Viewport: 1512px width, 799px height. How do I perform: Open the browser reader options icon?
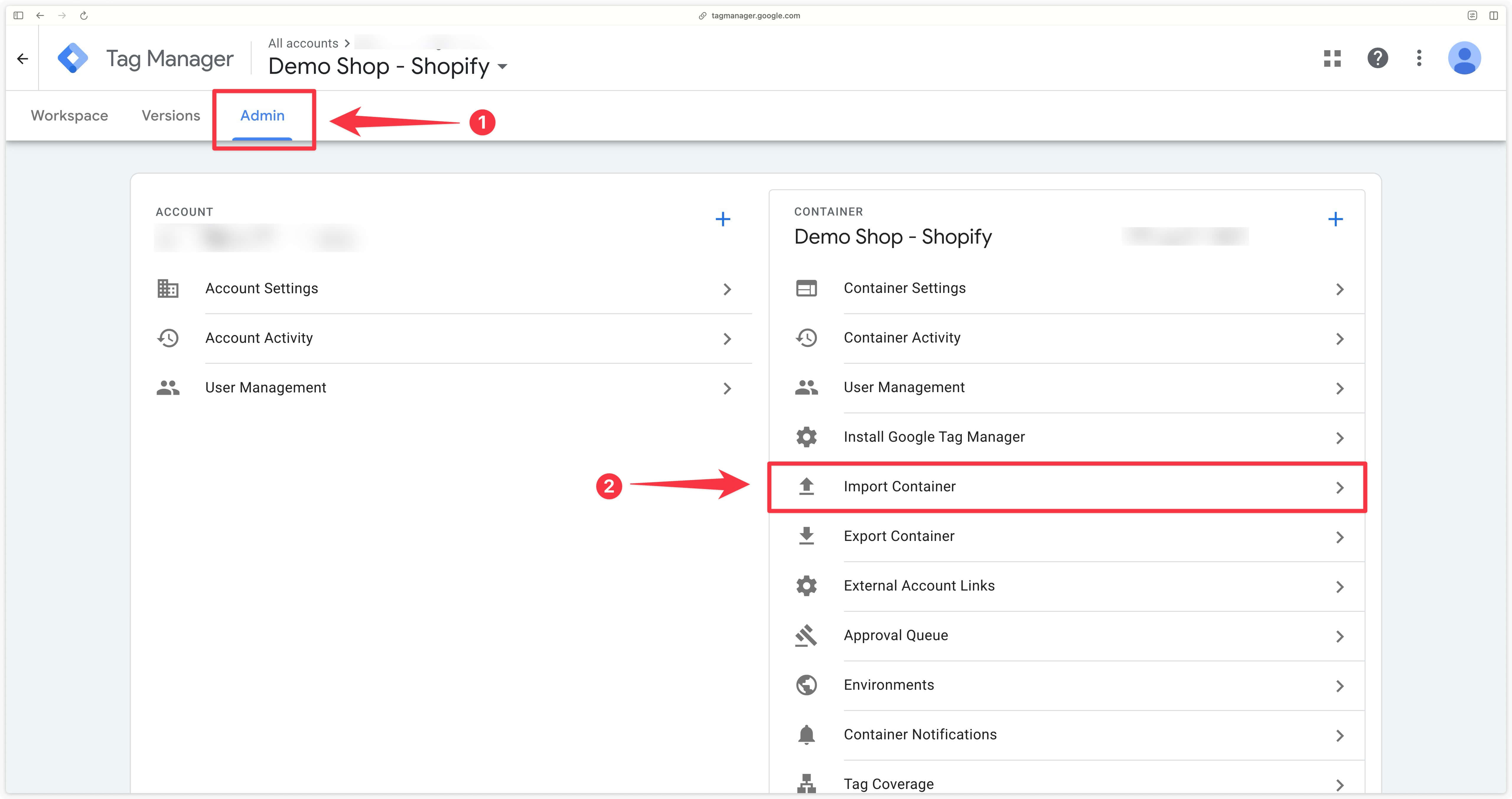tap(1472, 16)
